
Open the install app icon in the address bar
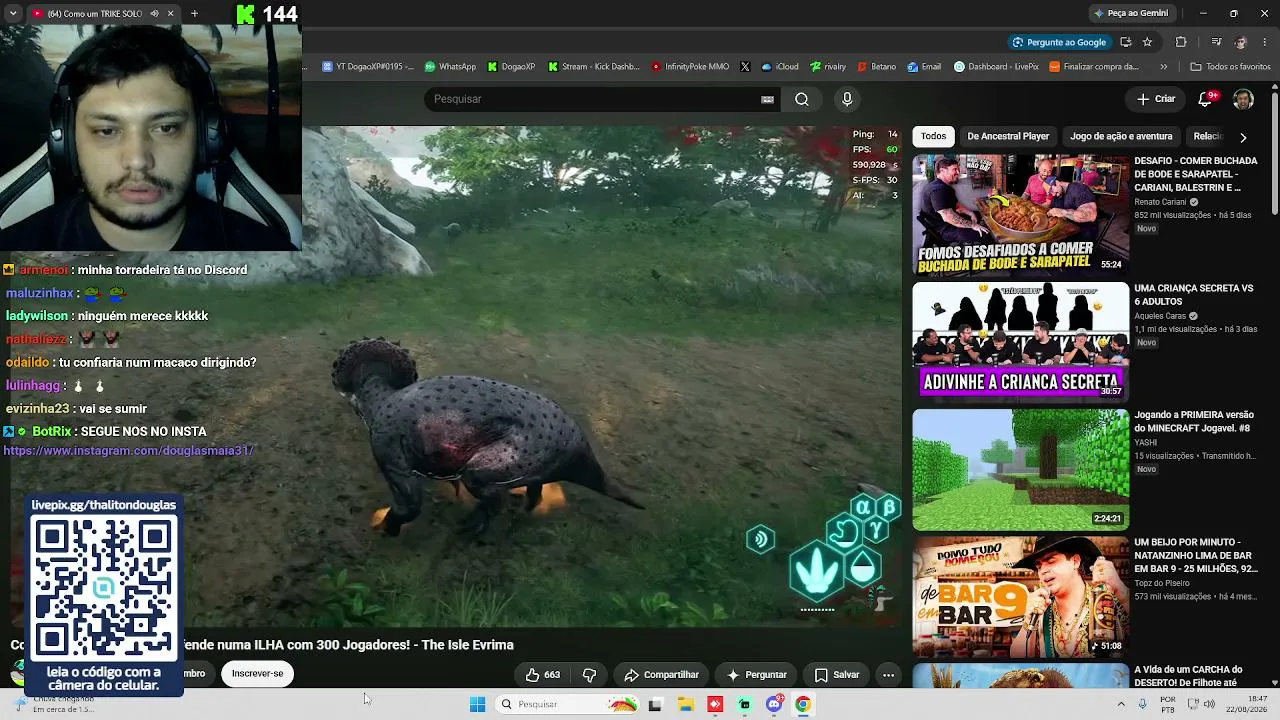(x=1125, y=42)
